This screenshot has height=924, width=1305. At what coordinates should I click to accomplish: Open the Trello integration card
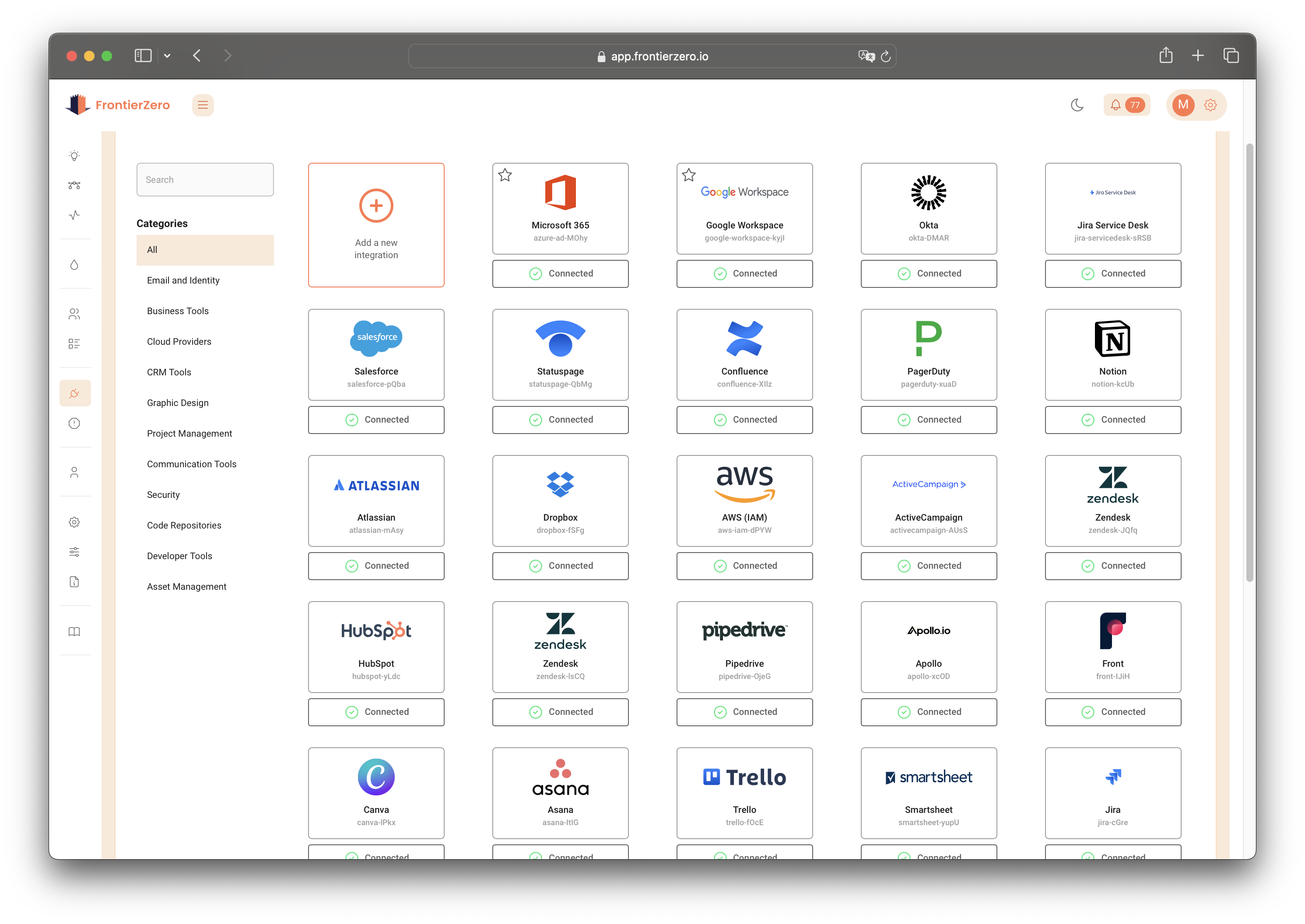click(x=744, y=794)
